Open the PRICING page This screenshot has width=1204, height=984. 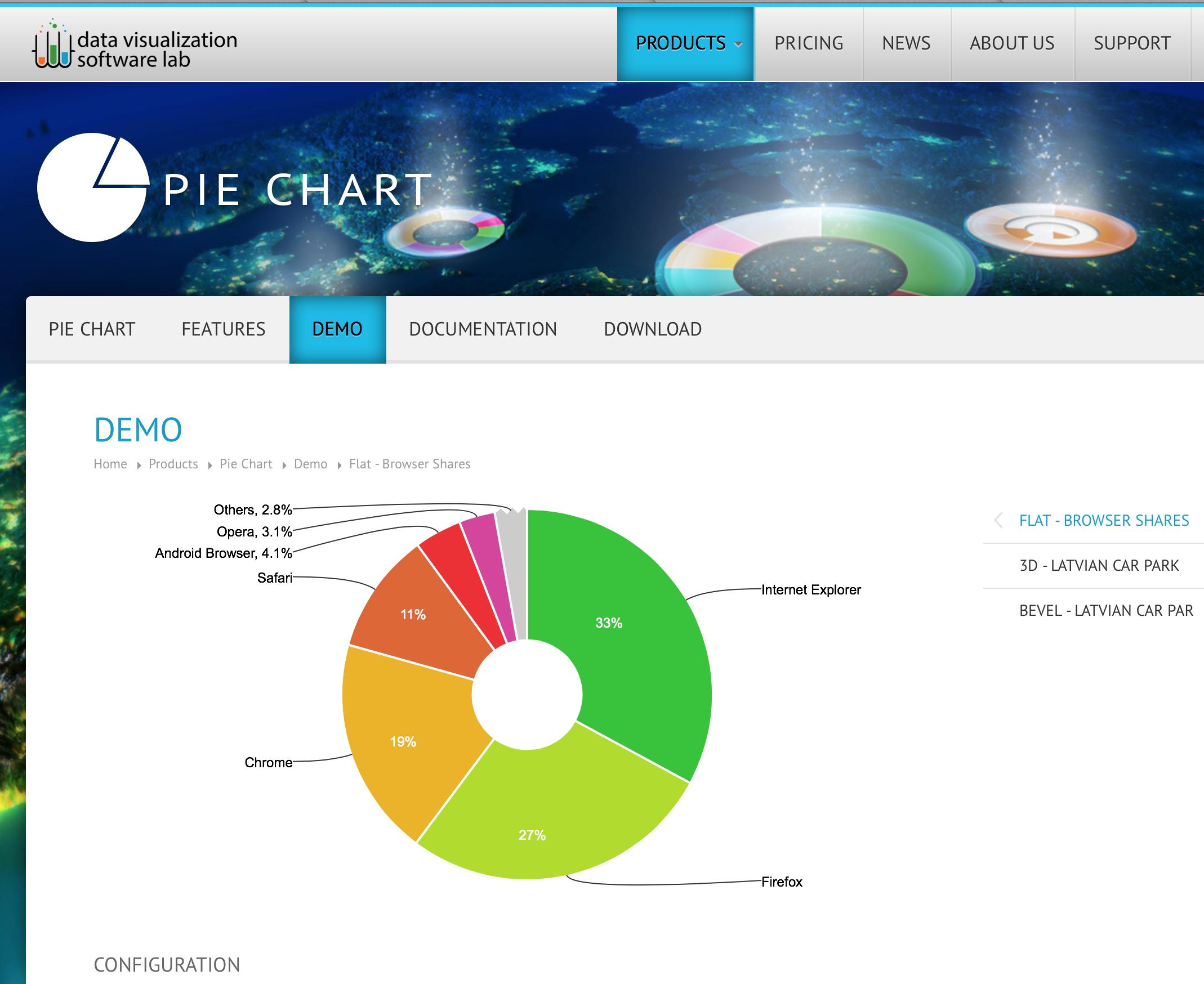[809, 43]
